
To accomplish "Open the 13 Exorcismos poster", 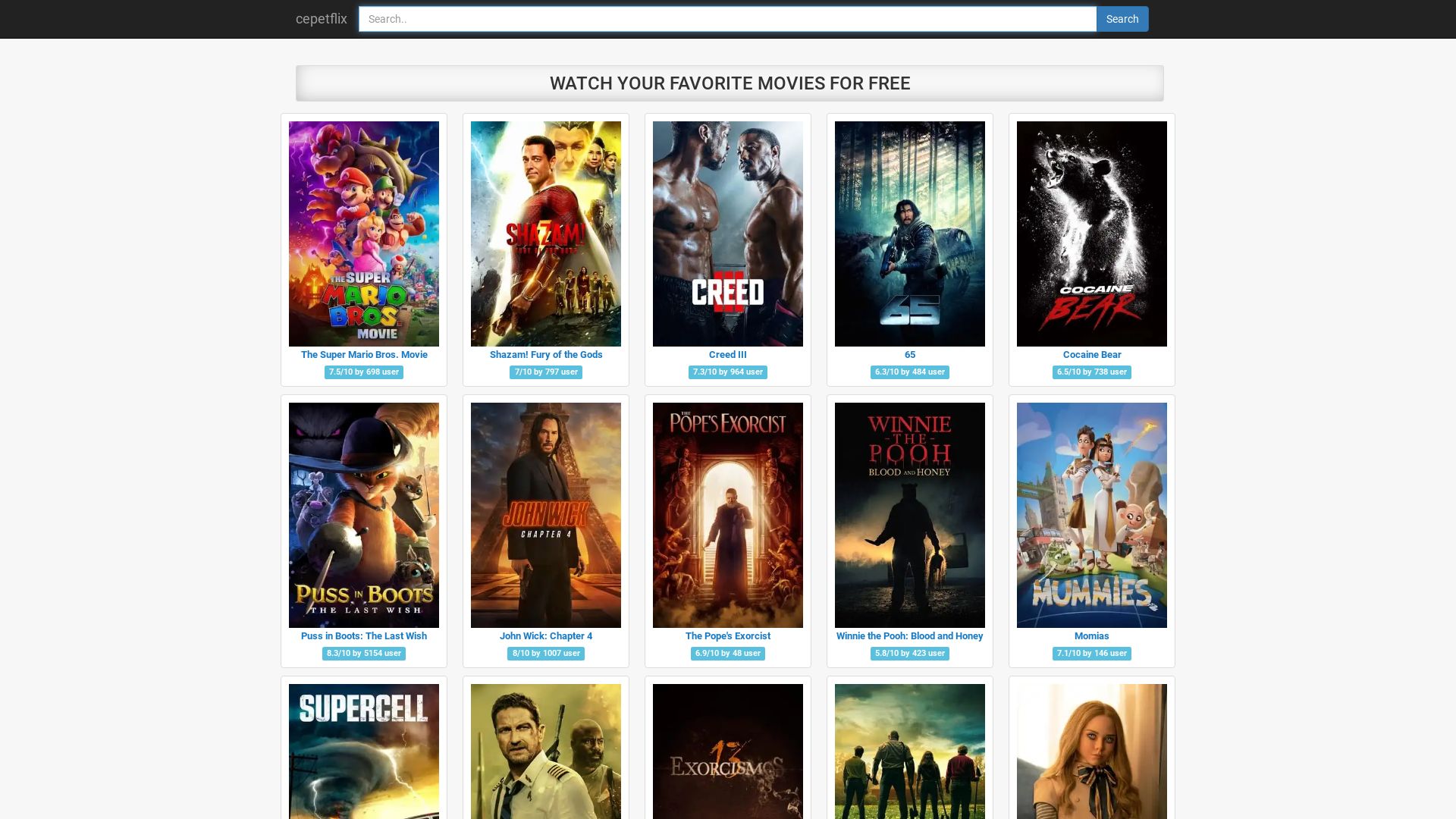I will point(728,752).
